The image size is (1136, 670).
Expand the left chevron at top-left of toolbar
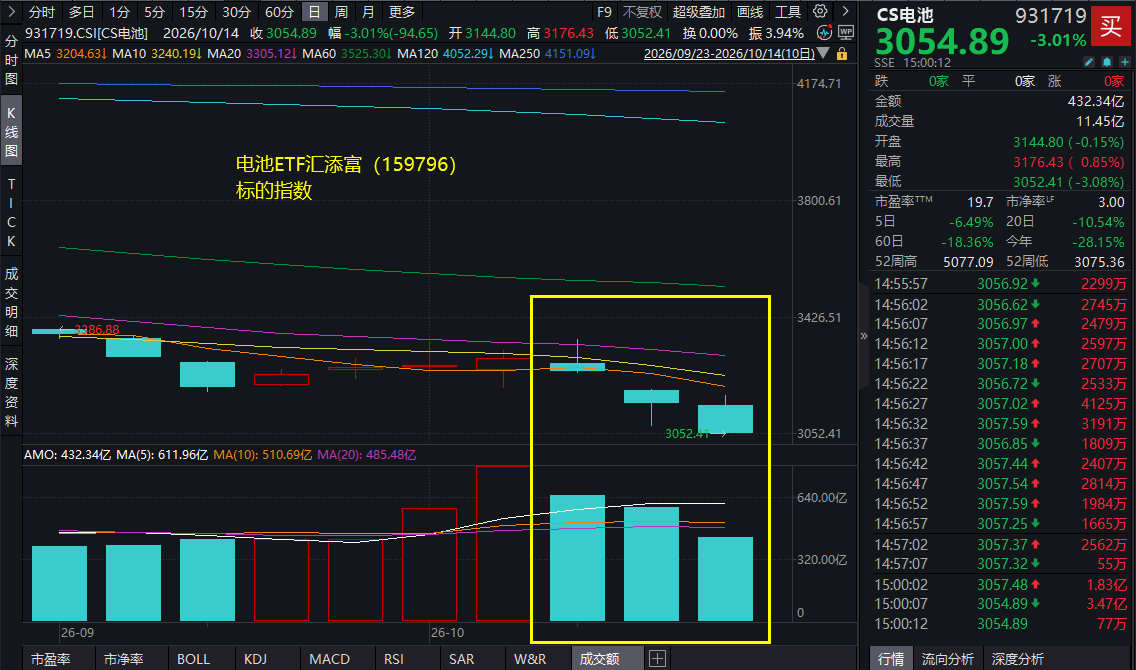pyautogui.click(x=11, y=12)
